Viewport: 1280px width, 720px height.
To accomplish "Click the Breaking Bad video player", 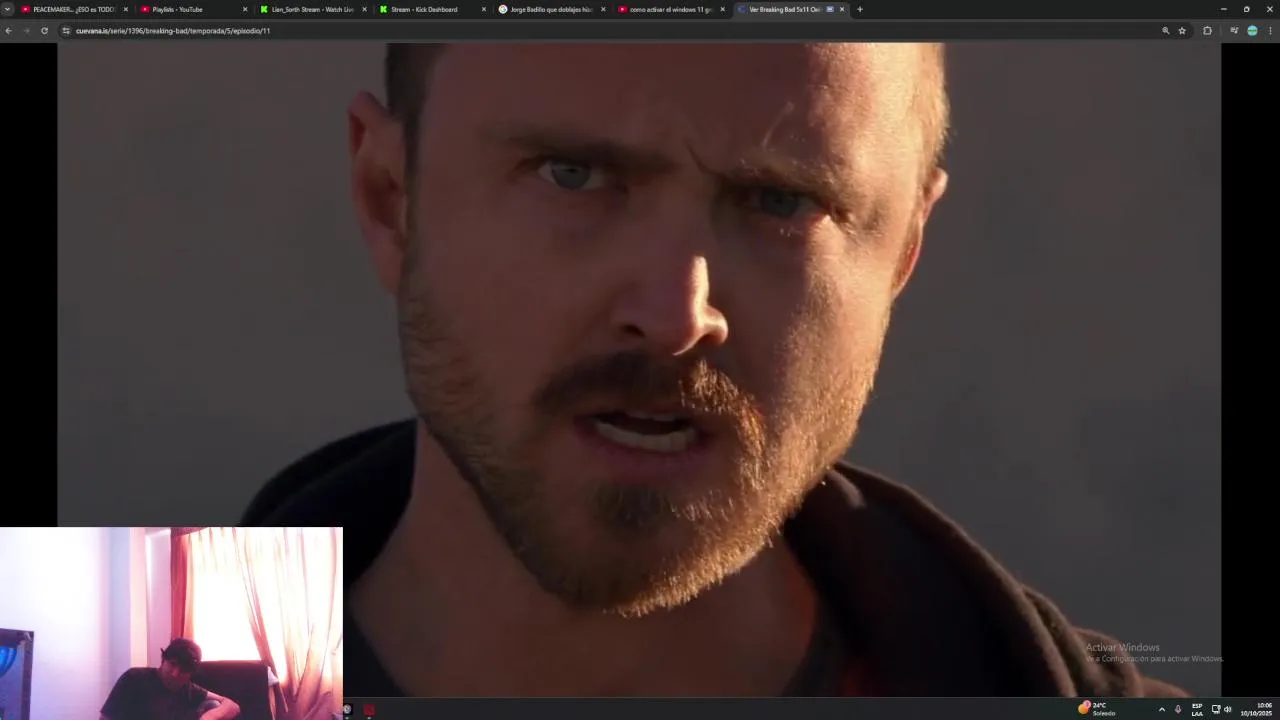I will coord(639,368).
